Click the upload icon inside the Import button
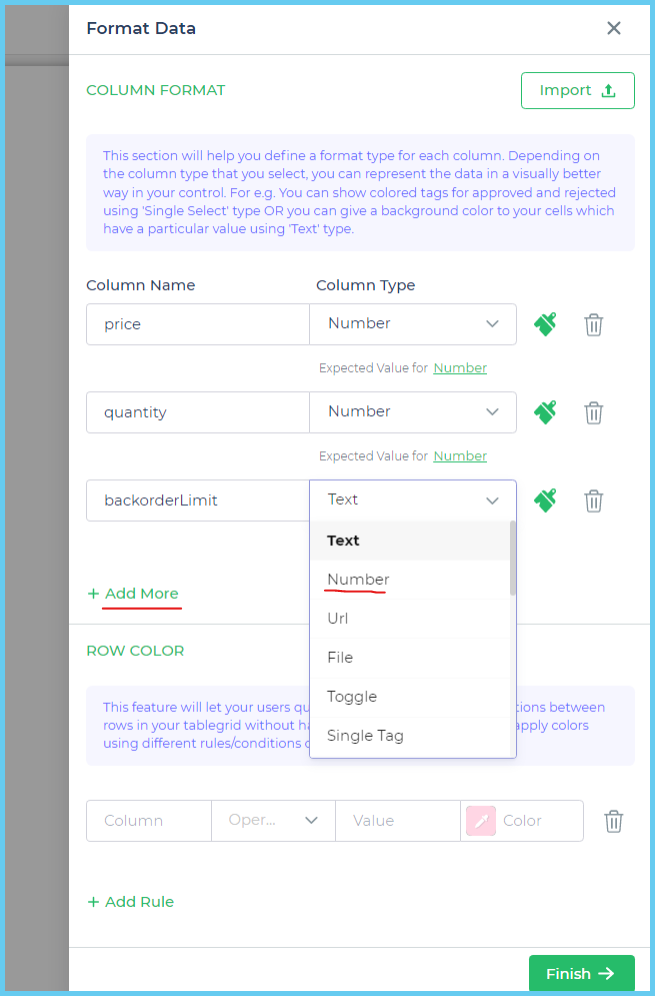This screenshot has height=996, width=655. (x=607, y=89)
